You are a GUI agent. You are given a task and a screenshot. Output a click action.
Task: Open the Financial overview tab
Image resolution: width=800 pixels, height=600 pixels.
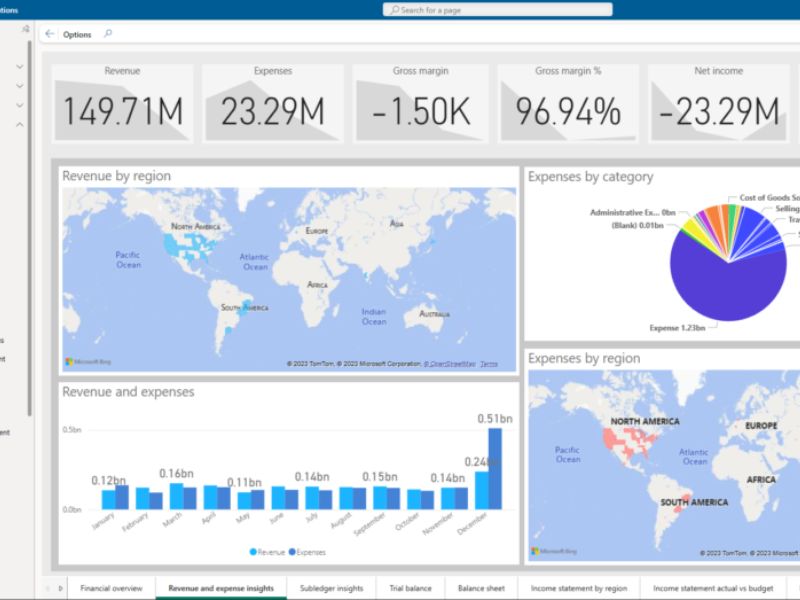[x=110, y=587]
